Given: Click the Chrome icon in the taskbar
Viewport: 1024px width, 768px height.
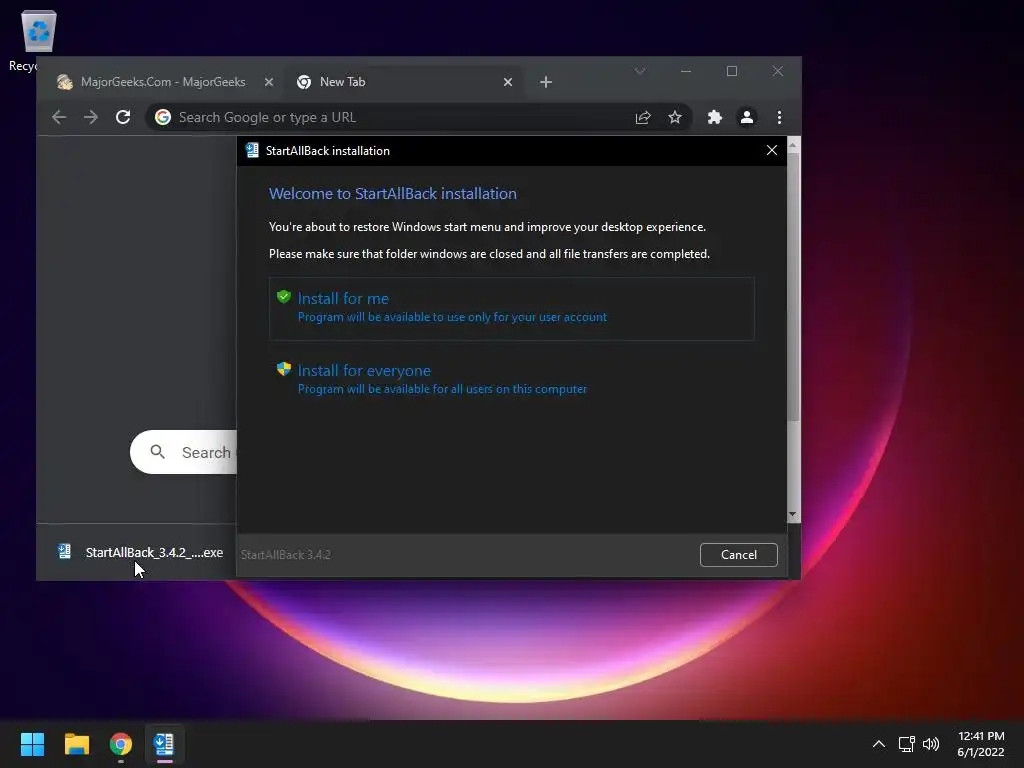Looking at the screenshot, I should [x=121, y=744].
